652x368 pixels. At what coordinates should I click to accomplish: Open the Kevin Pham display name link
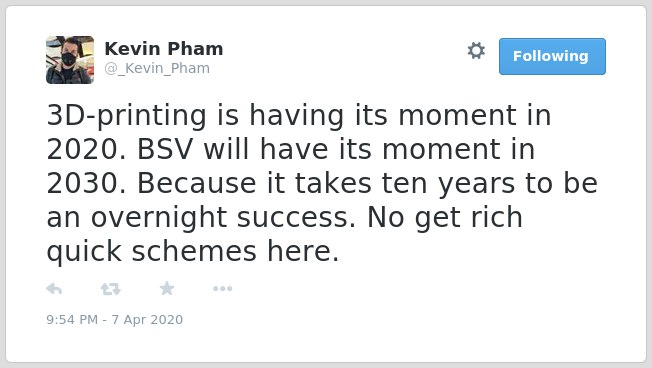[x=164, y=49]
